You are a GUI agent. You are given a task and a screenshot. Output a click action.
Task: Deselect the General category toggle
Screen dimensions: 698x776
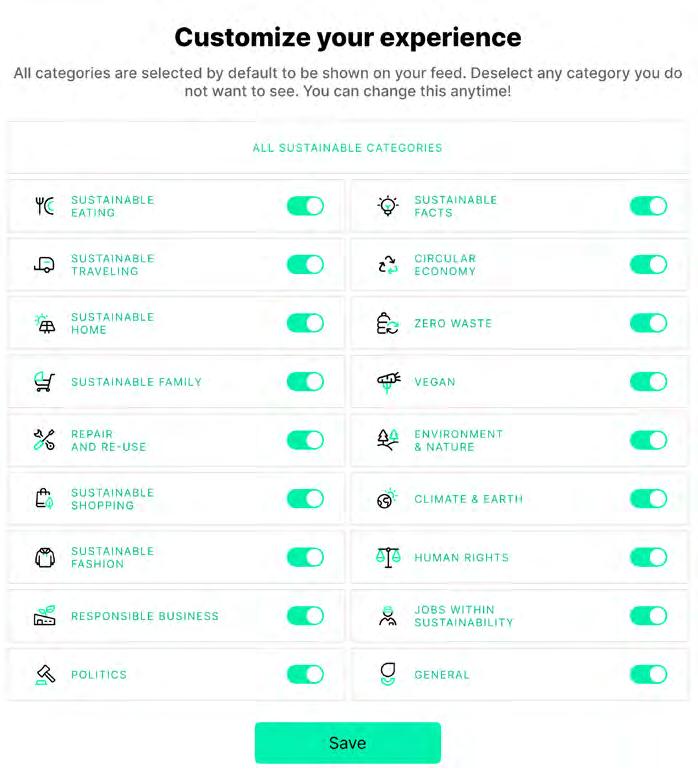pos(648,674)
